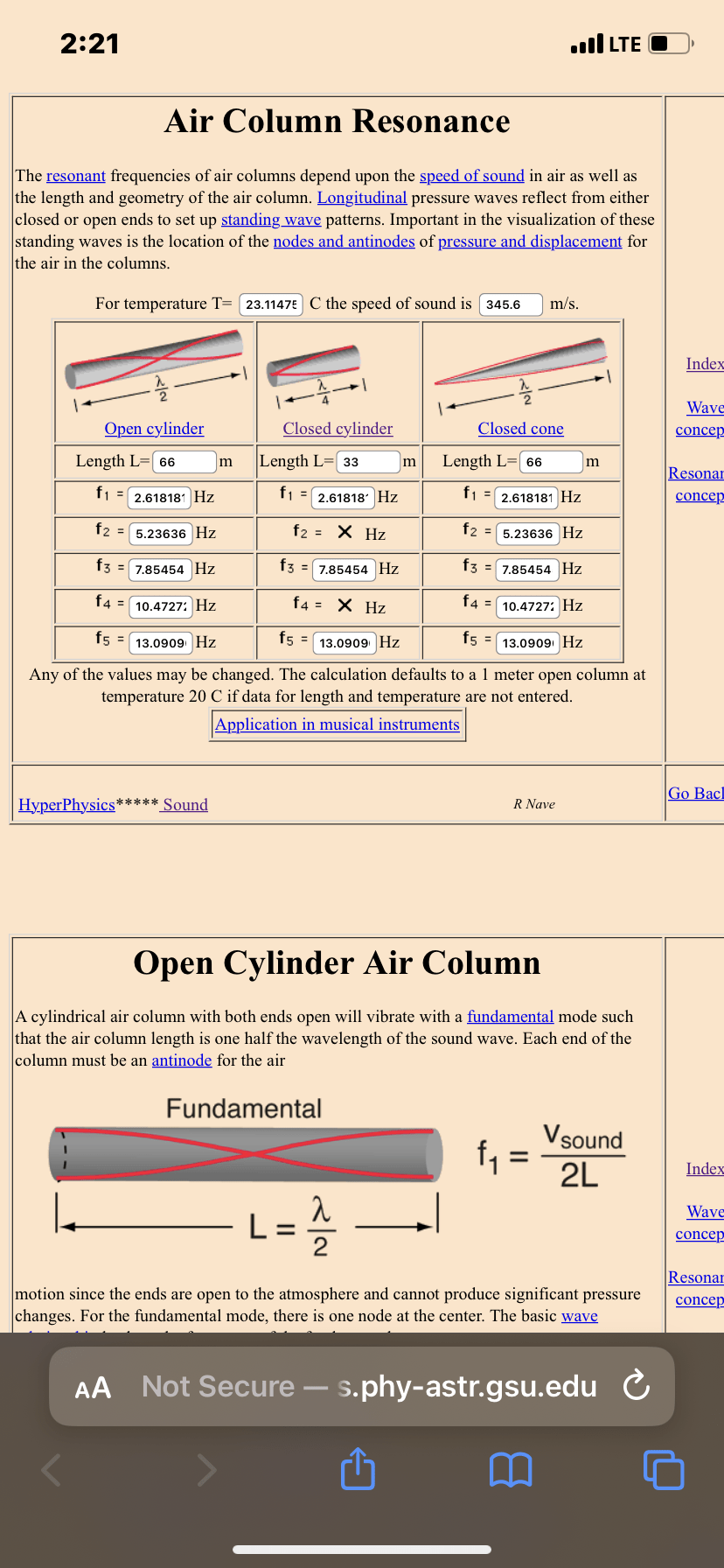Open the Safari tabs overview icon
This screenshot has width=724, height=1568.
[664, 1469]
